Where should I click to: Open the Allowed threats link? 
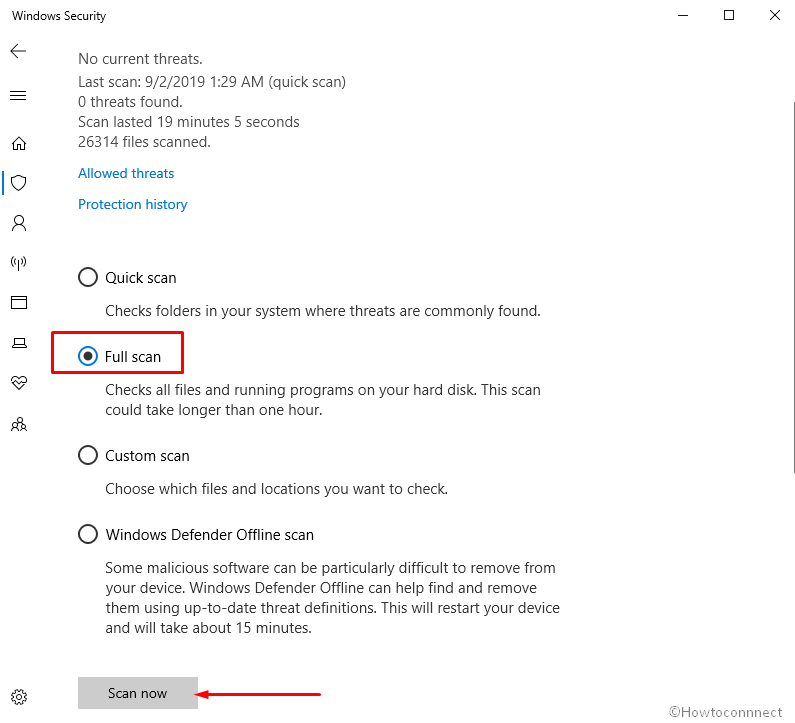pyautogui.click(x=126, y=173)
